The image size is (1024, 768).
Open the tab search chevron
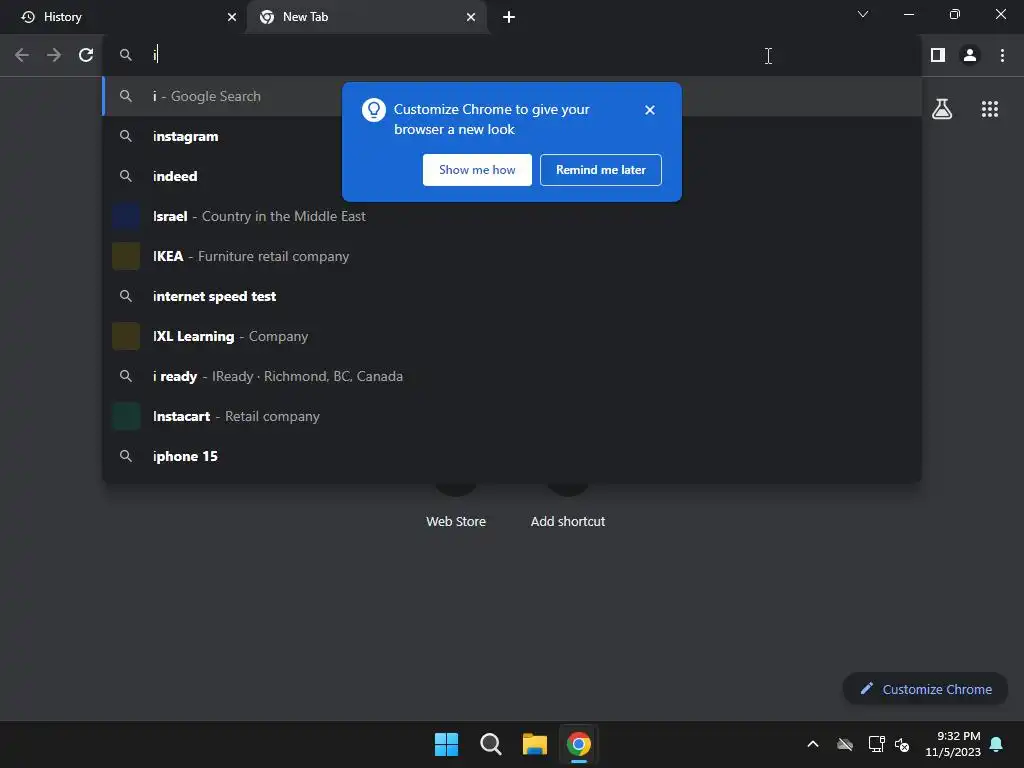pos(863,14)
